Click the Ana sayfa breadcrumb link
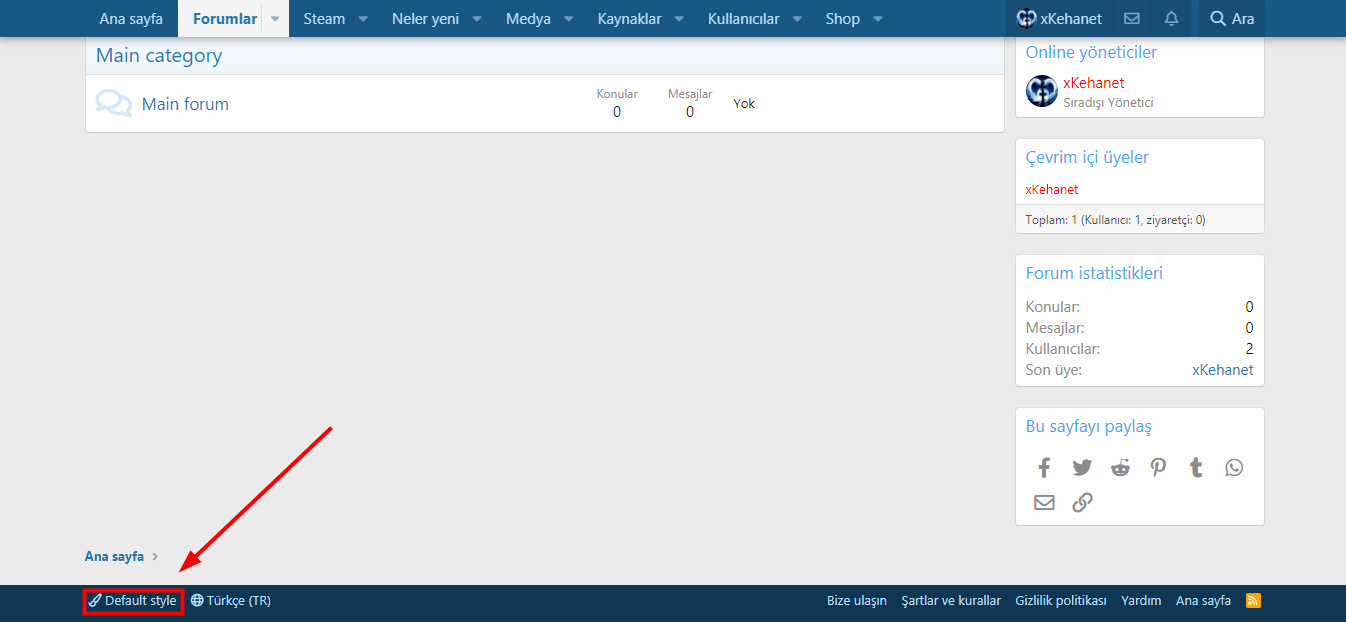 coord(114,556)
